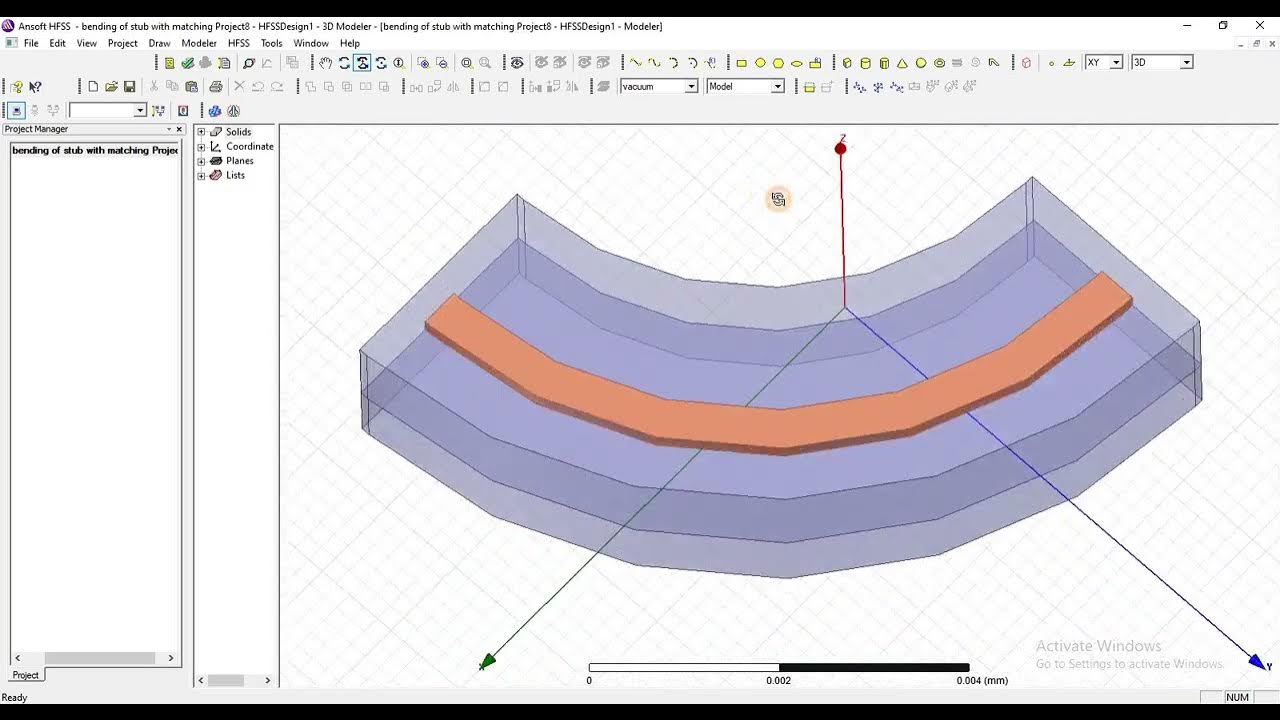Click the Zoom In magnifier icon
This screenshot has height=720, width=1280.
(423, 62)
